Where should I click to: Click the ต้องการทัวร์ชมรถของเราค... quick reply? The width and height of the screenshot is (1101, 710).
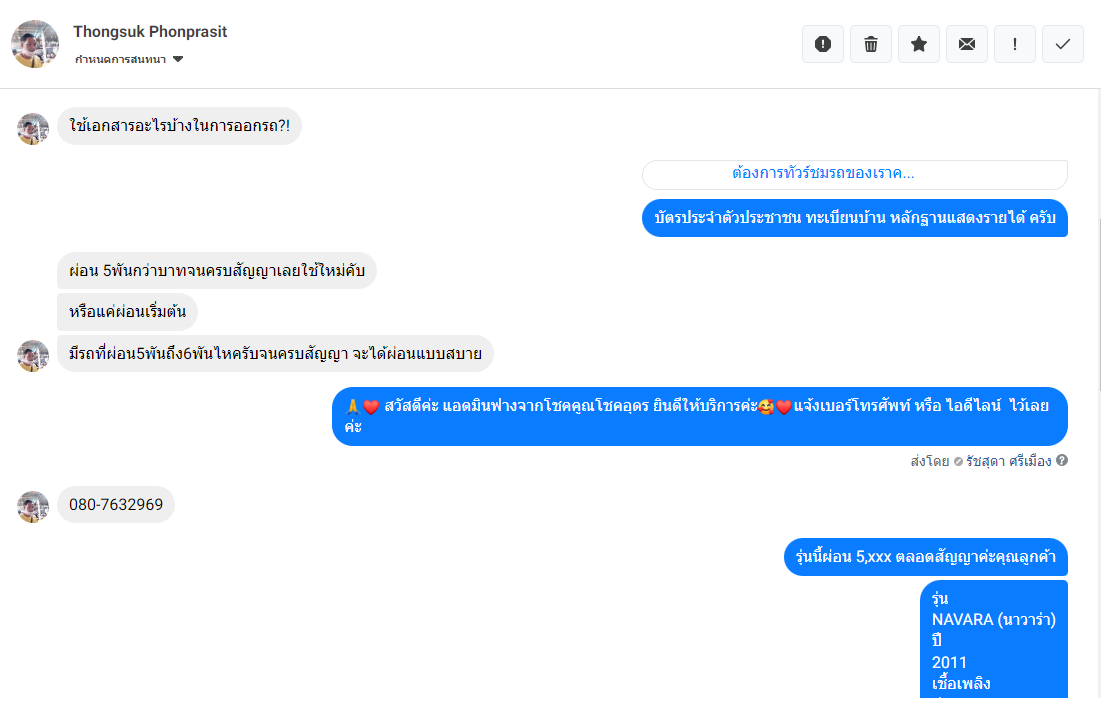[x=855, y=174]
